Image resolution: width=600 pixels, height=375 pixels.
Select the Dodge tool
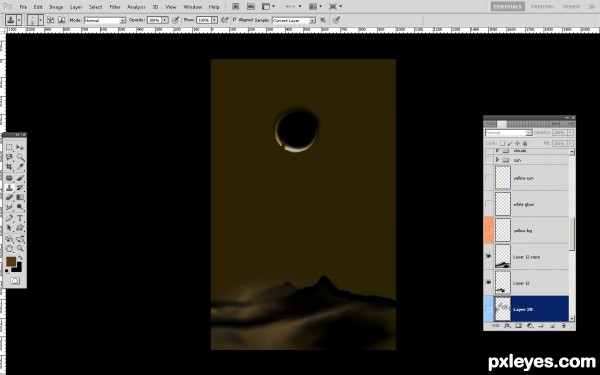point(20,207)
